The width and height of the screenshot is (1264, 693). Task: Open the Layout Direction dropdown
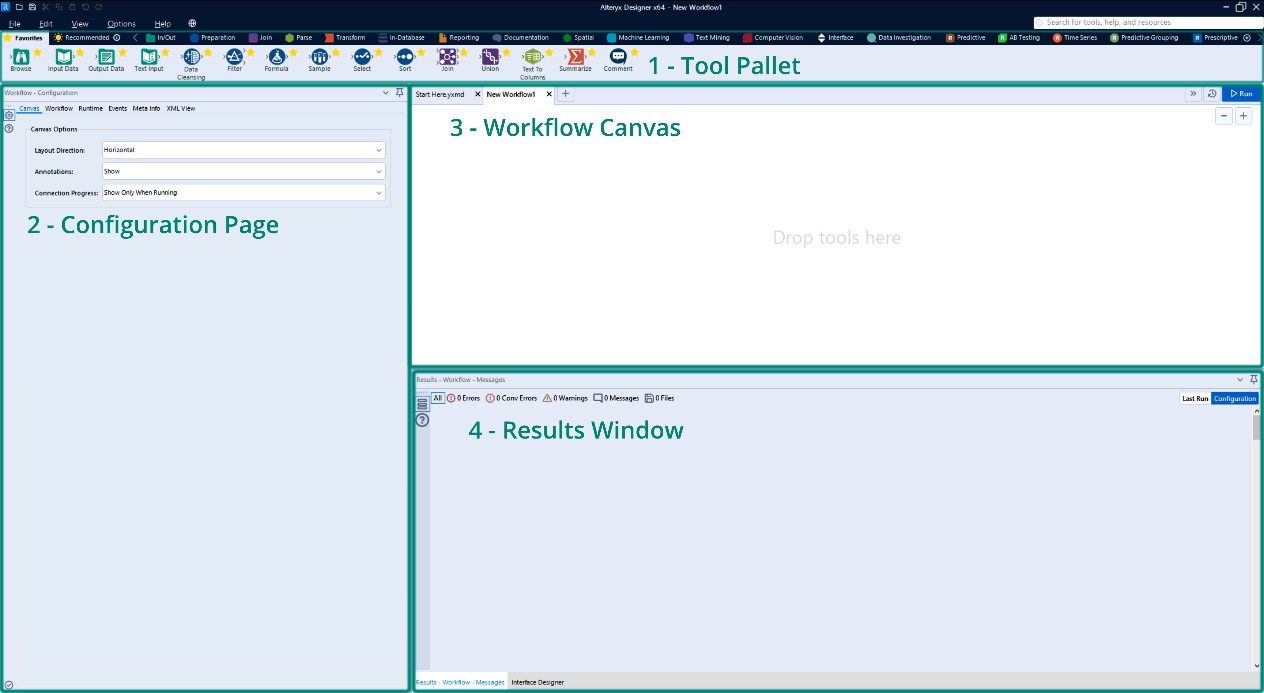pos(243,150)
